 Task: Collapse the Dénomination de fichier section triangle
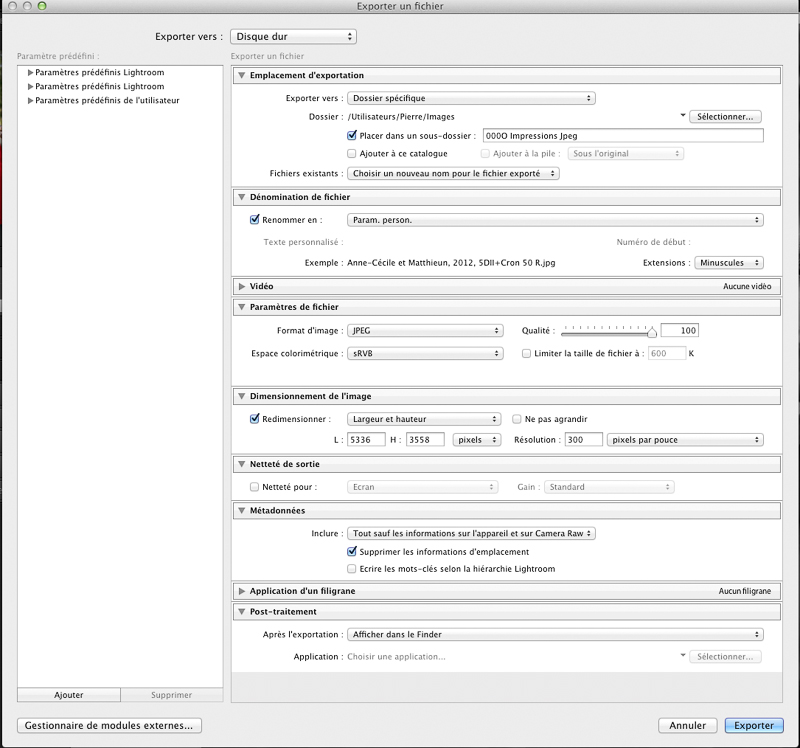pyautogui.click(x=242, y=198)
